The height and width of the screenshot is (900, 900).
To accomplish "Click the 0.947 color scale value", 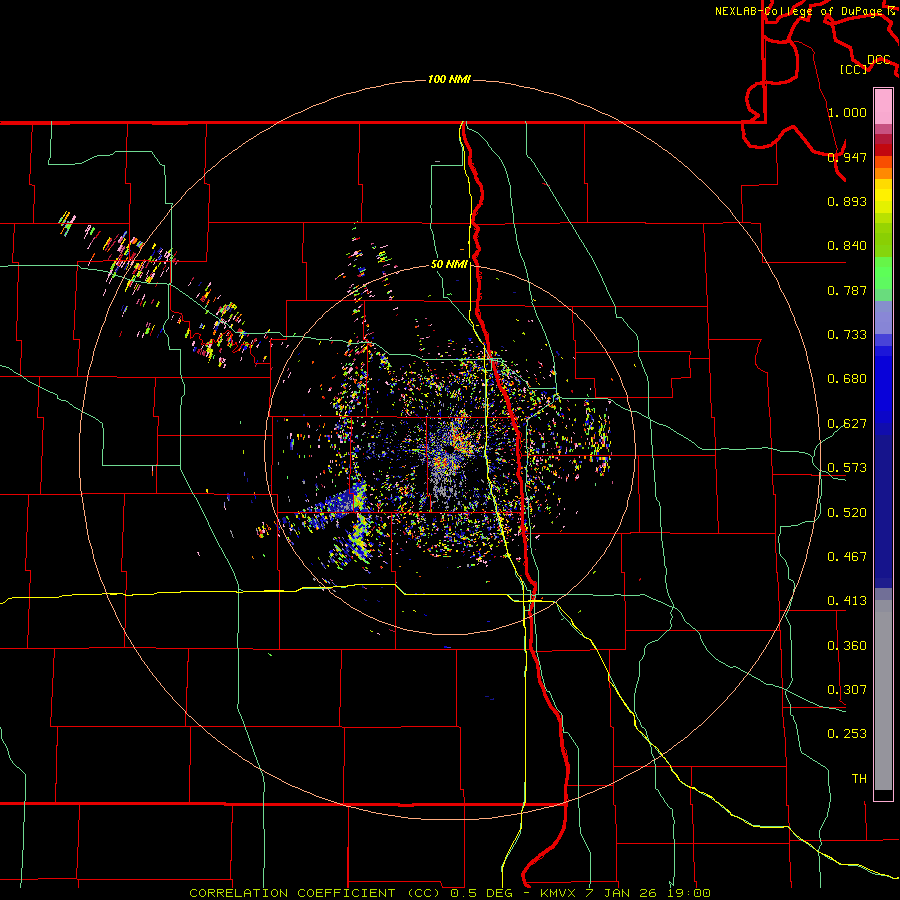I will (847, 157).
